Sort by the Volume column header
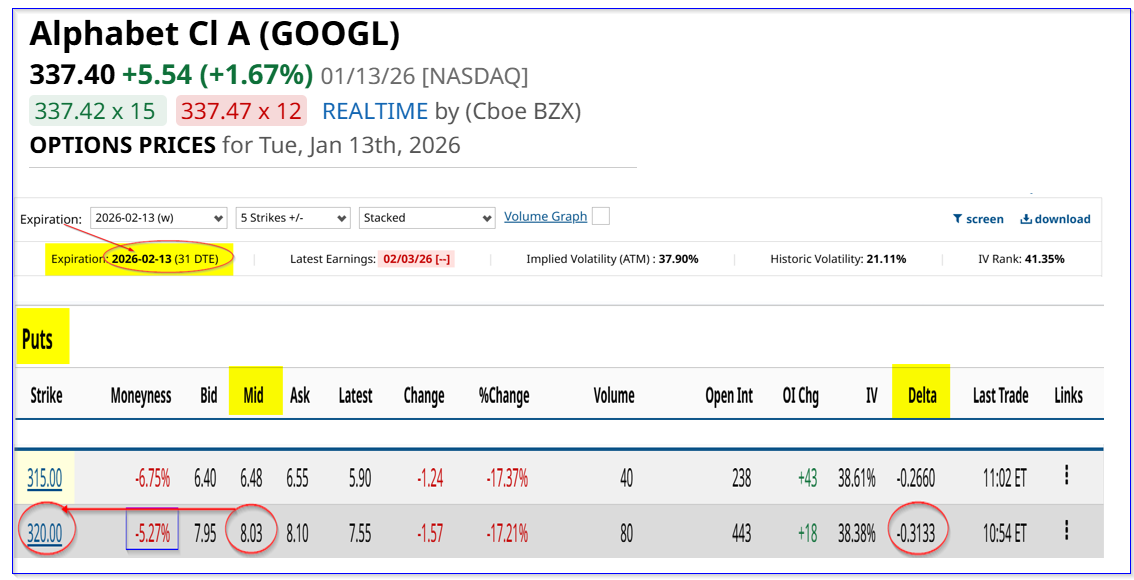The height and width of the screenshot is (580, 1134). (614, 396)
